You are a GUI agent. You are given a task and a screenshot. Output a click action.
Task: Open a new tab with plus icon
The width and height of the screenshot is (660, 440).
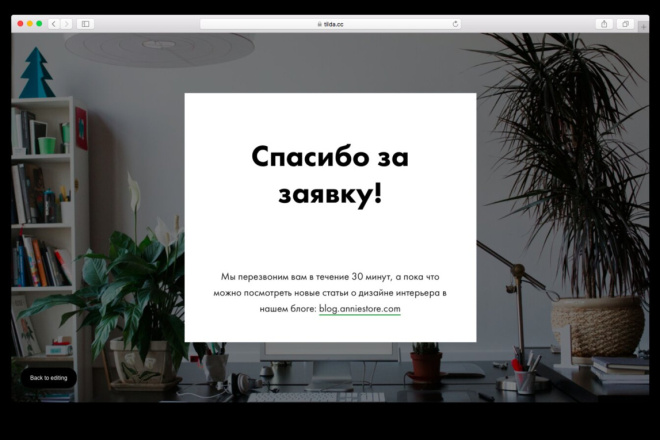point(643,27)
